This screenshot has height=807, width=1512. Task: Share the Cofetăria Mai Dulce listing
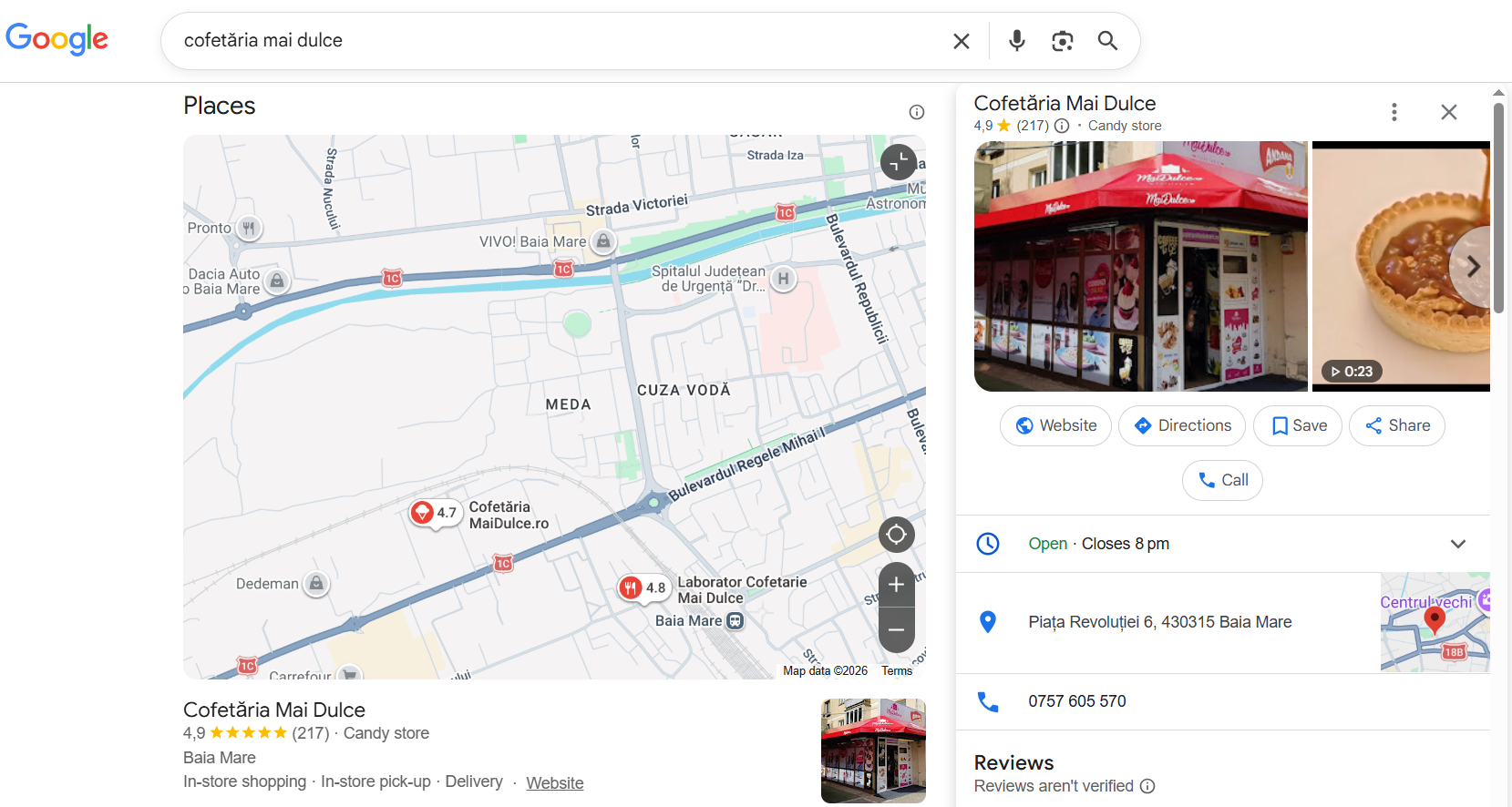point(1397,425)
